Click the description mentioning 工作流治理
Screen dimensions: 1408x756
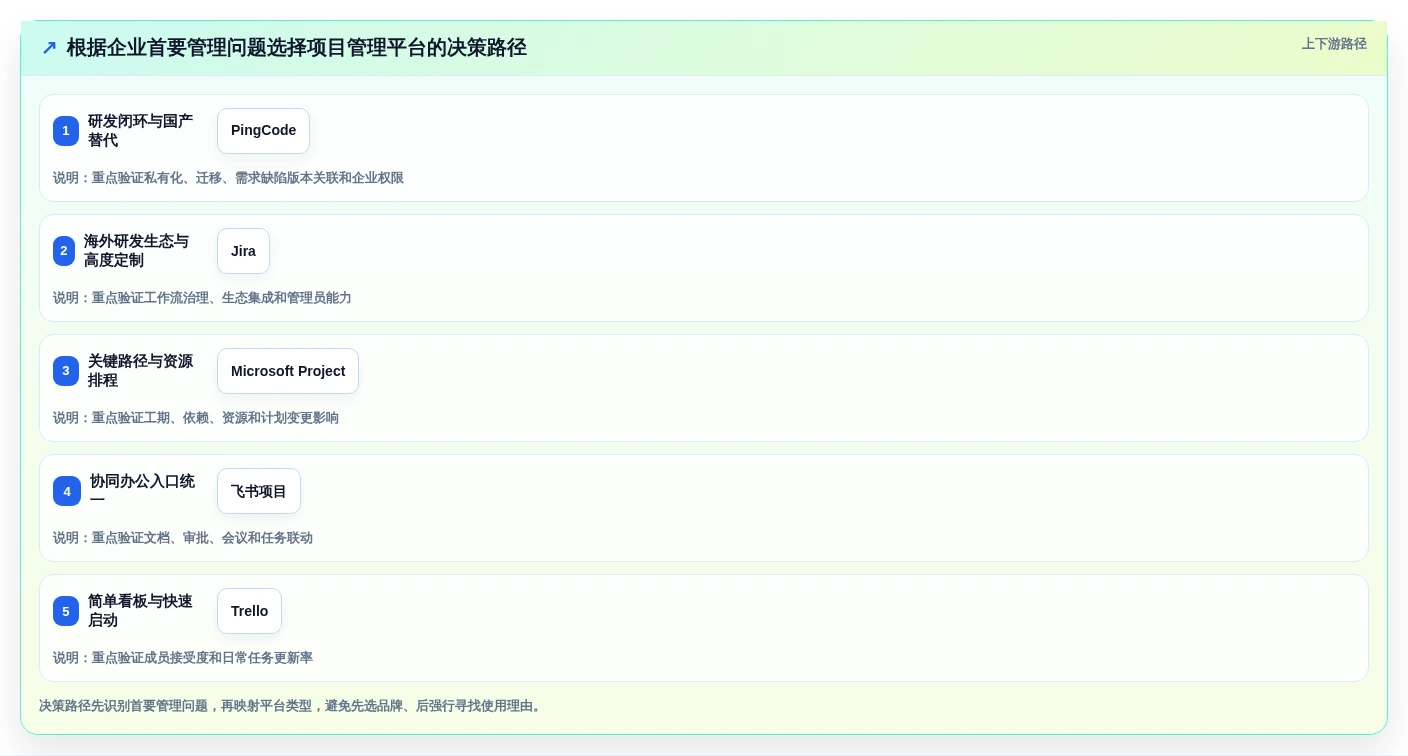pos(202,298)
